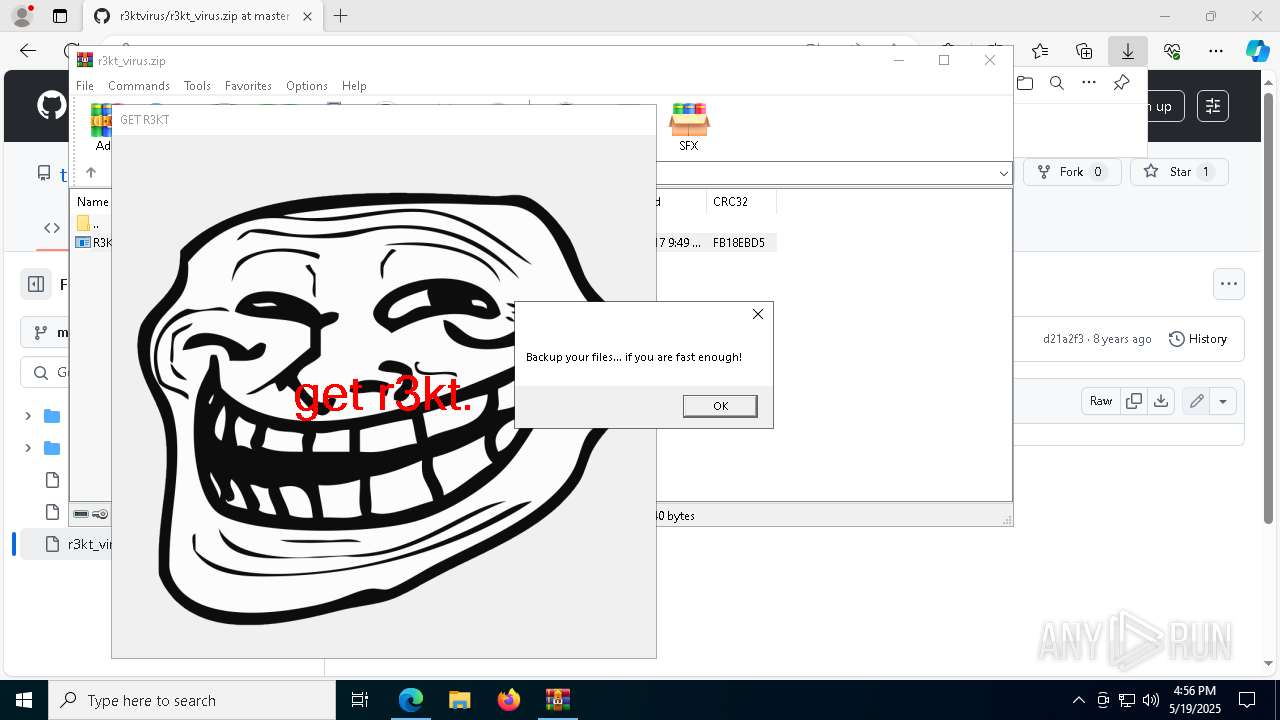Collapse the GitHub file tree side panel

click(x=36, y=284)
